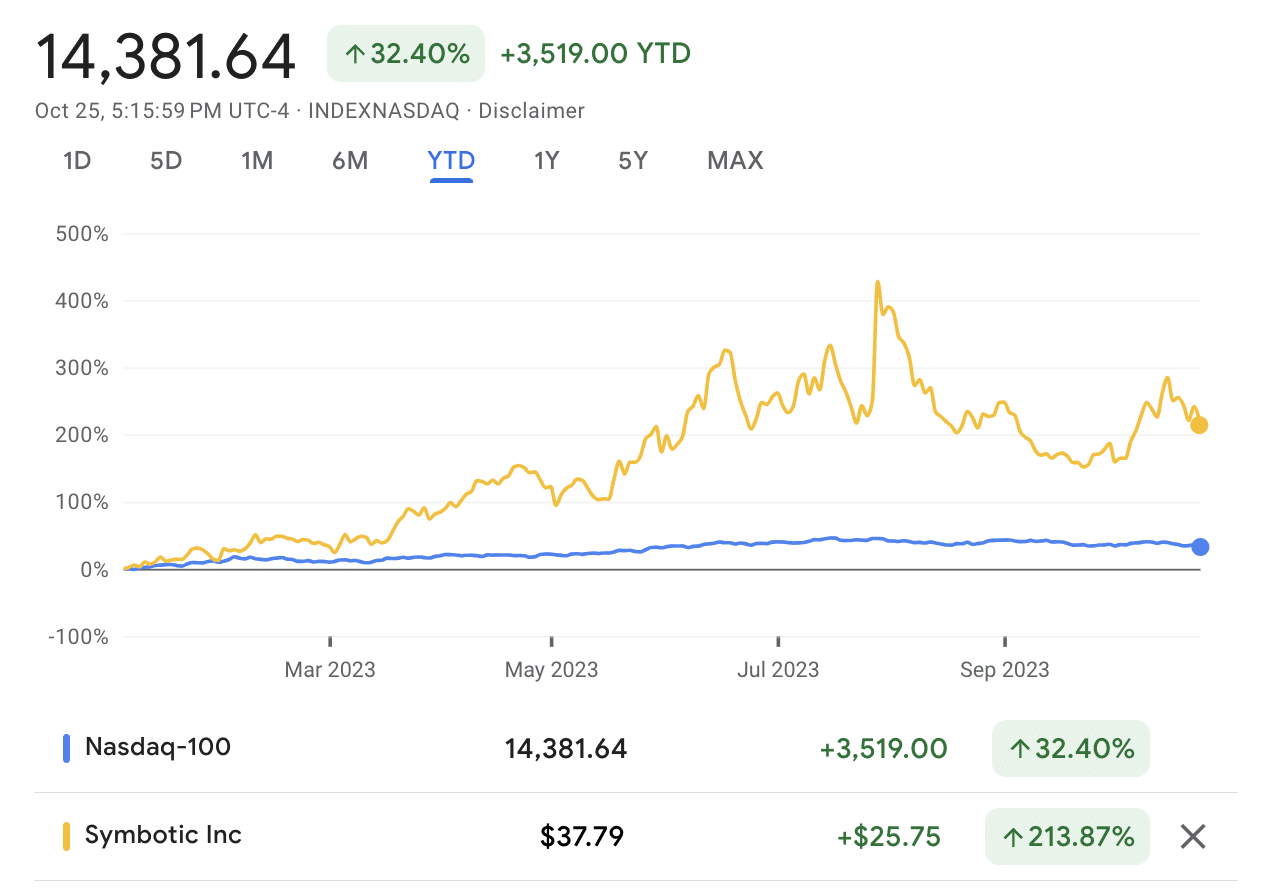Image resolution: width=1262 pixels, height=890 pixels.
Task: Click the yellow Symbolic Inc legend color bar
Action: 66,836
